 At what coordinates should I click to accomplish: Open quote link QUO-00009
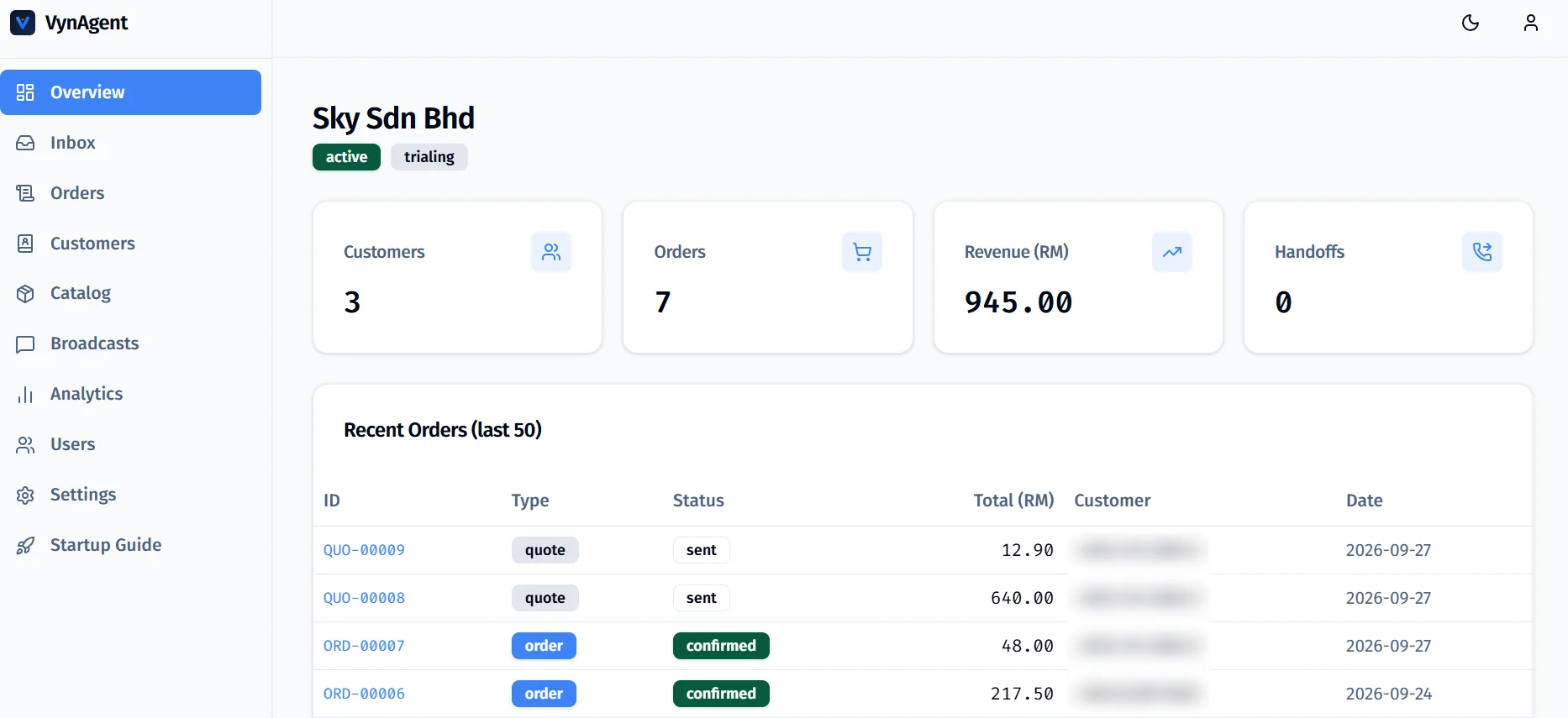coord(364,550)
